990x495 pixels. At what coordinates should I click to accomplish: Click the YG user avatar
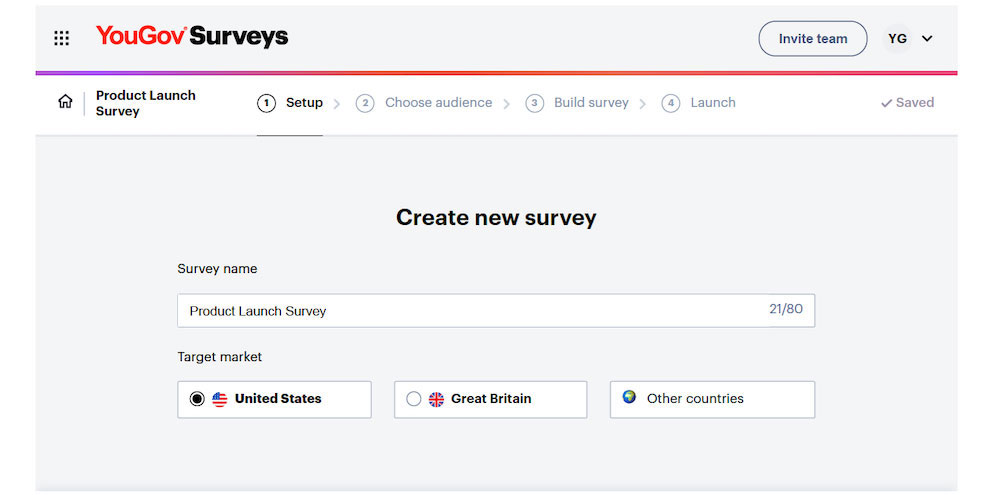click(897, 38)
